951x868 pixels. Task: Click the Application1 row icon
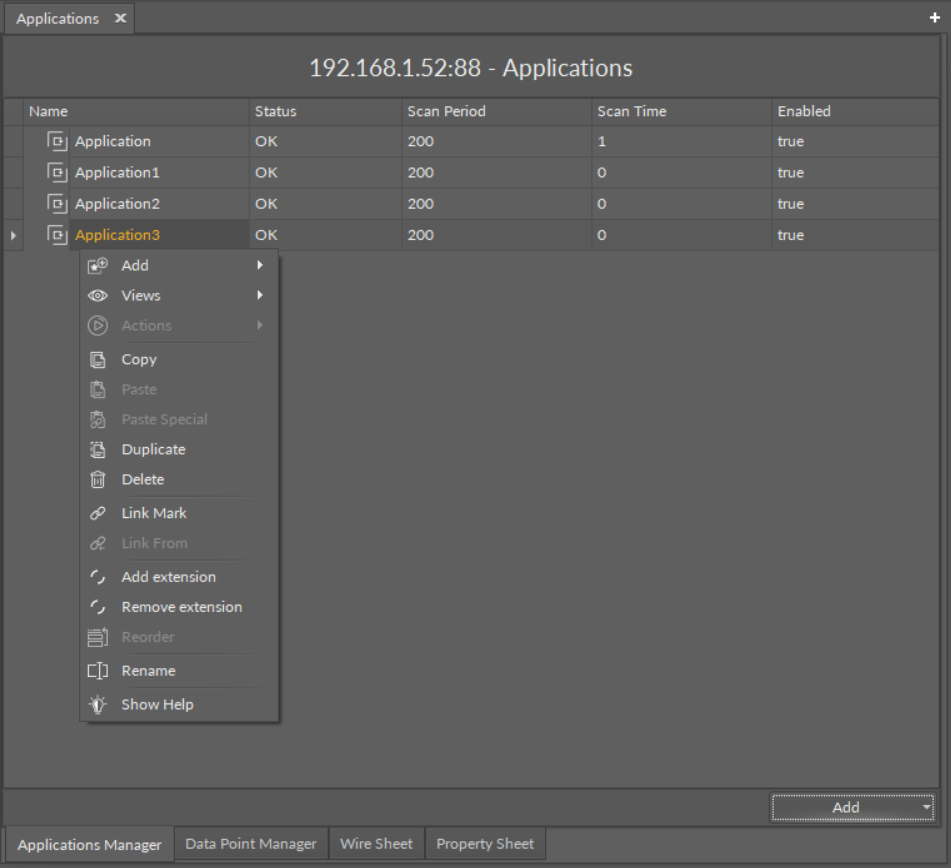[x=57, y=172]
